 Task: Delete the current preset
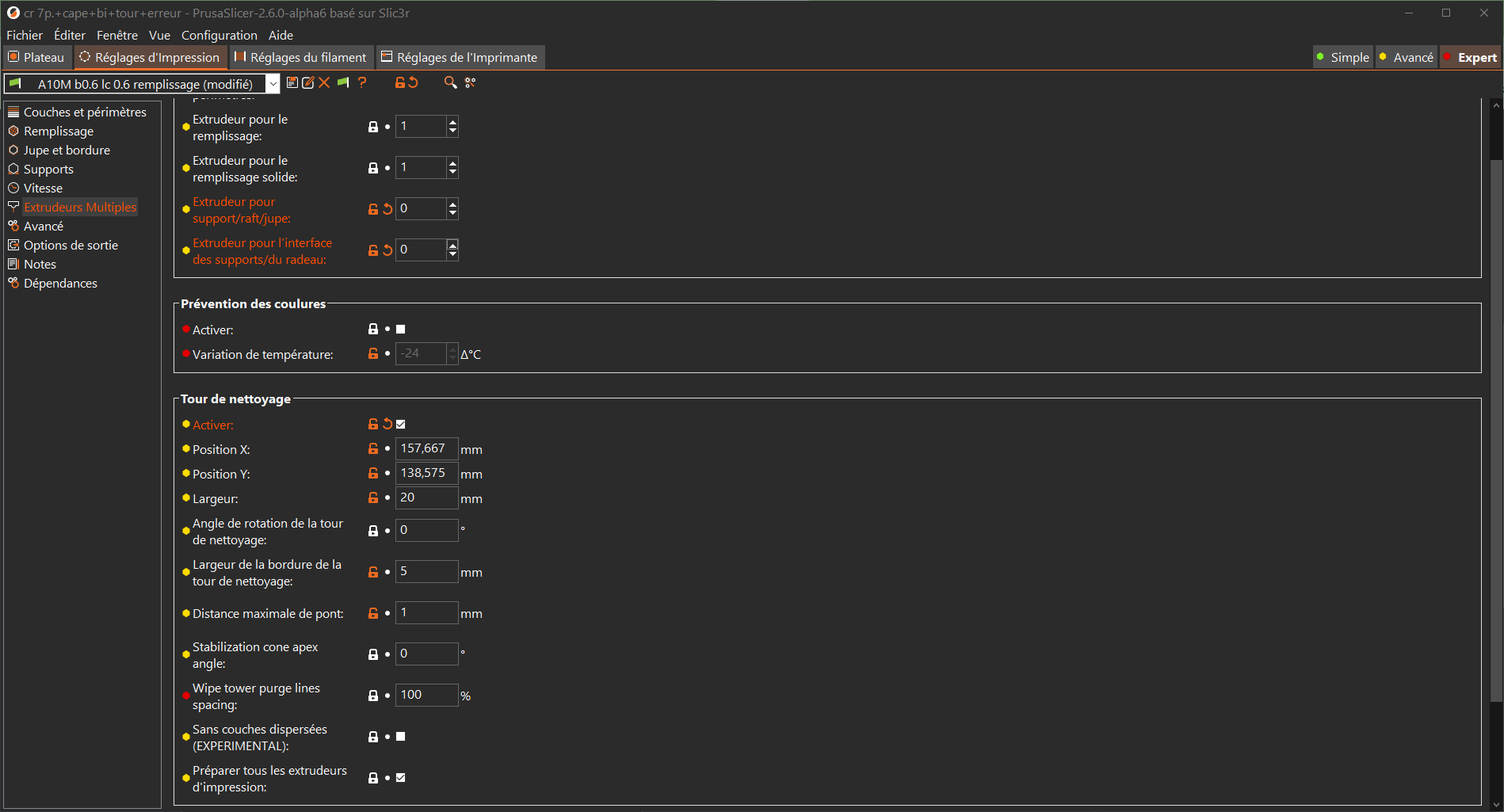coord(324,82)
